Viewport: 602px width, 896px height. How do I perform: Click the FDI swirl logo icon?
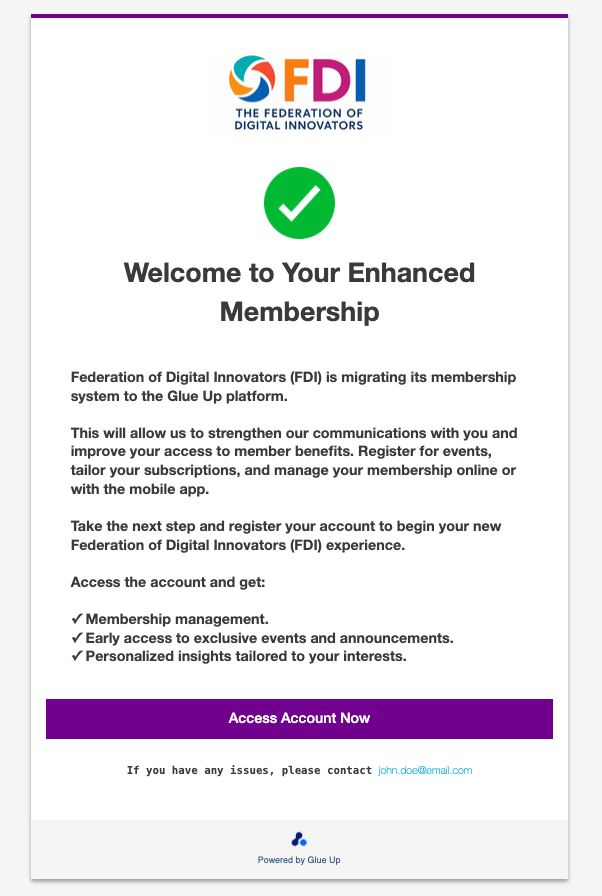[252, 79]
